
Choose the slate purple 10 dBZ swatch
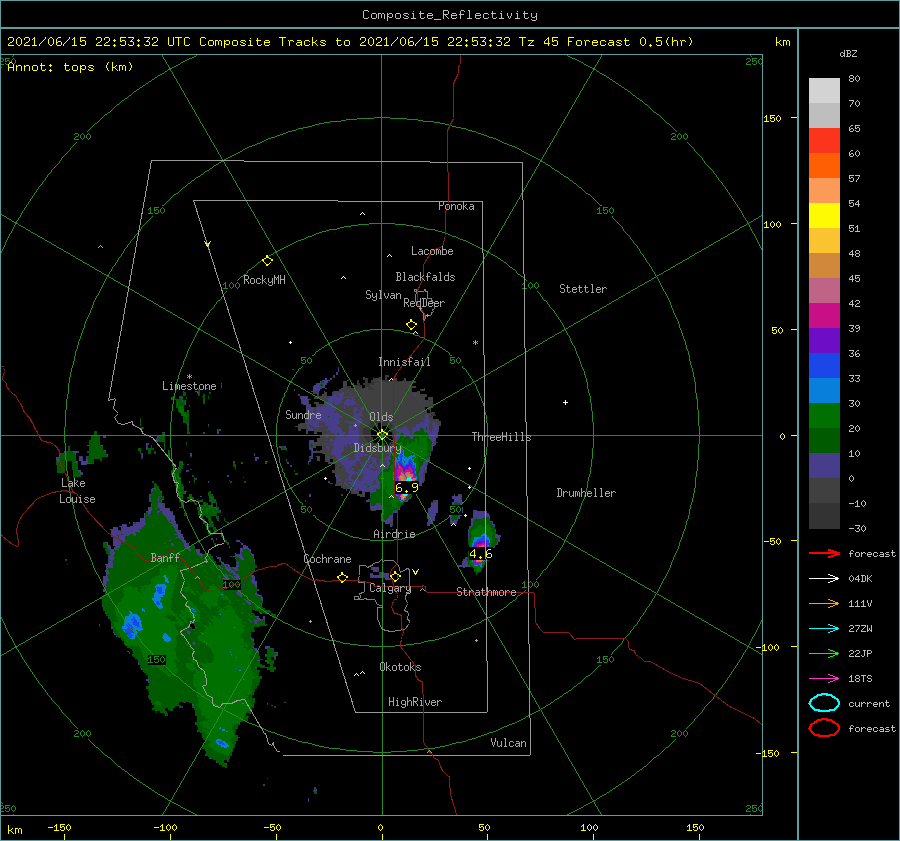pyautogui.click(x=824, y=466)
